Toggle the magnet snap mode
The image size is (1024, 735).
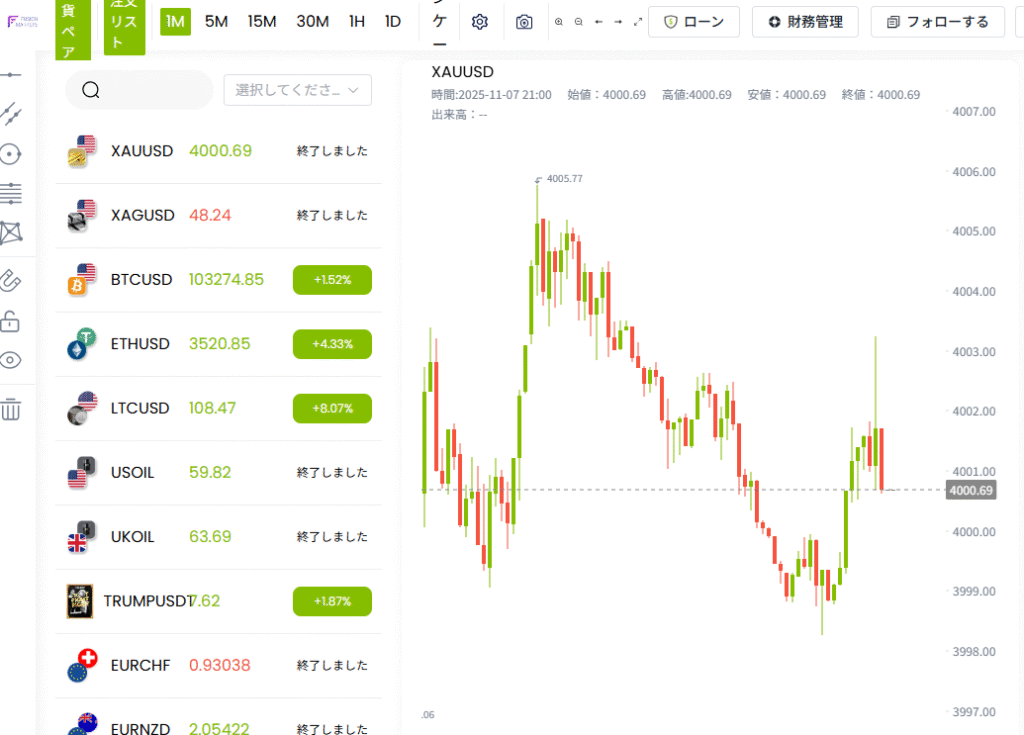point(11,280)
